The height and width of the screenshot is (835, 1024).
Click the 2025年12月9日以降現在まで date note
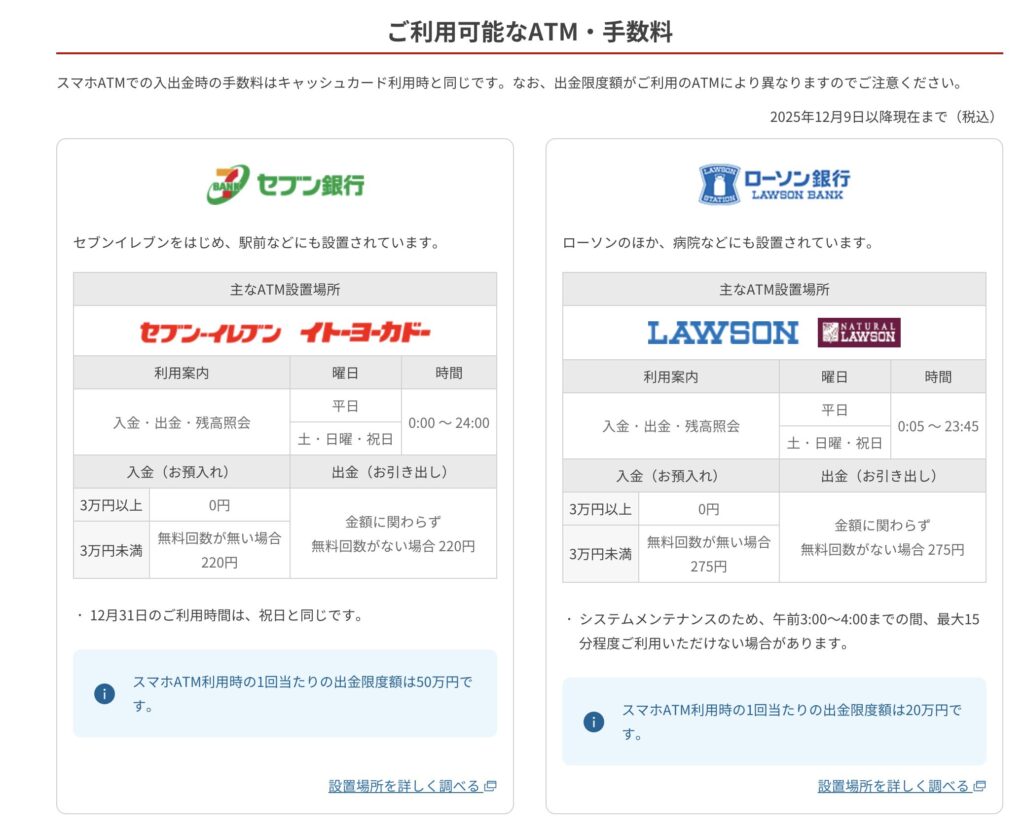coord(883,117)
